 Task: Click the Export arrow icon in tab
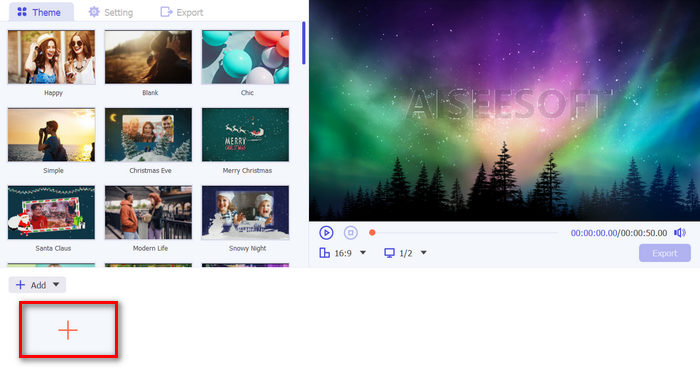point(166,12)
